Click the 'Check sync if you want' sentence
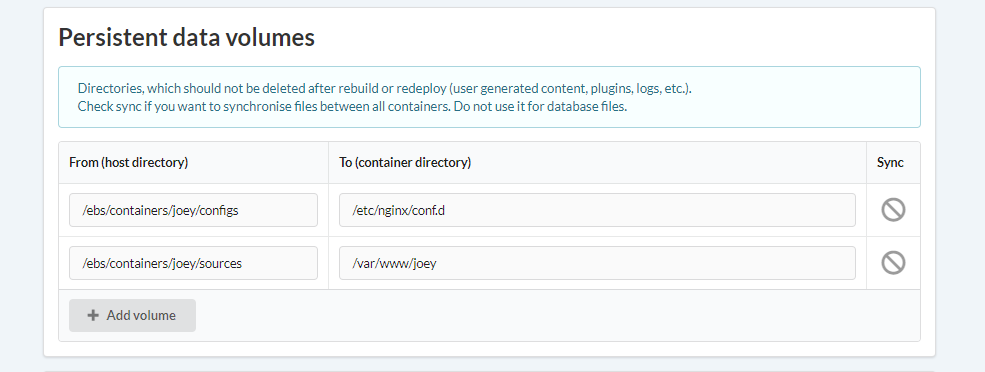 [x=263, y=106]
